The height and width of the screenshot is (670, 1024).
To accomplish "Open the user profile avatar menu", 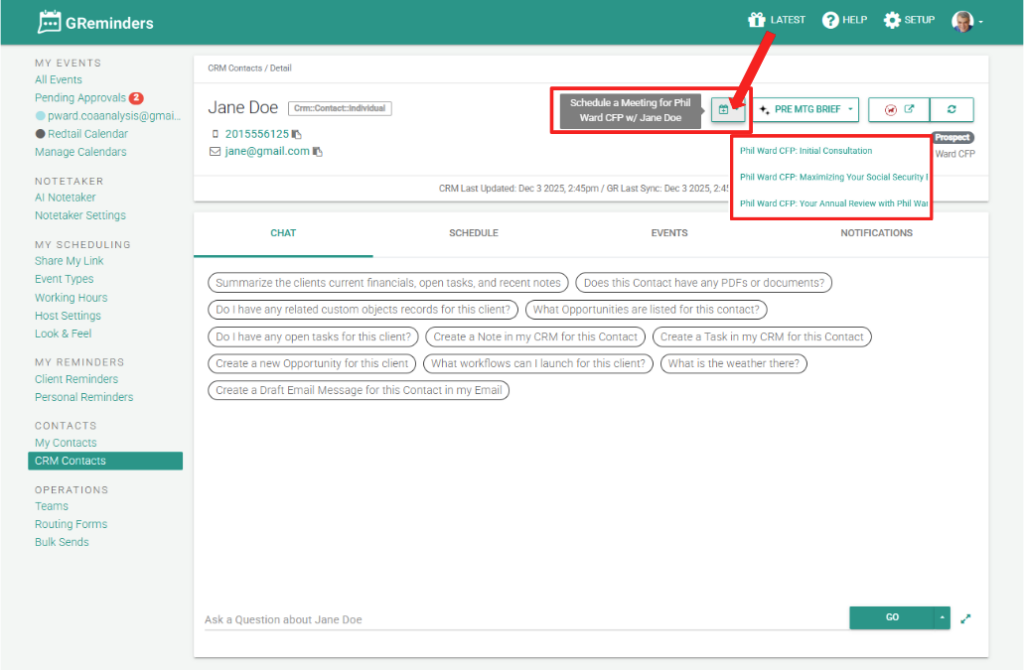I will (966, 21).
